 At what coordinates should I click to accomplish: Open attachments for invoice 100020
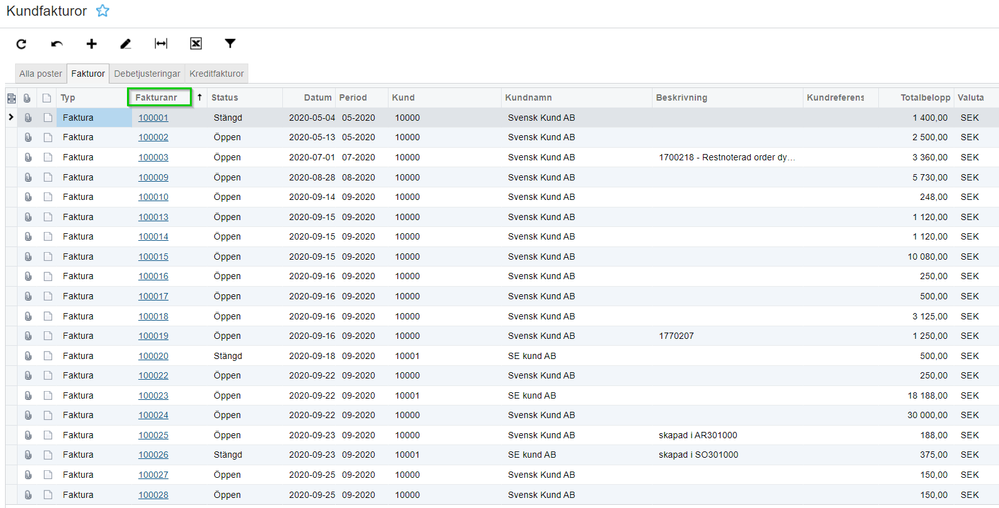pos(27,356)
